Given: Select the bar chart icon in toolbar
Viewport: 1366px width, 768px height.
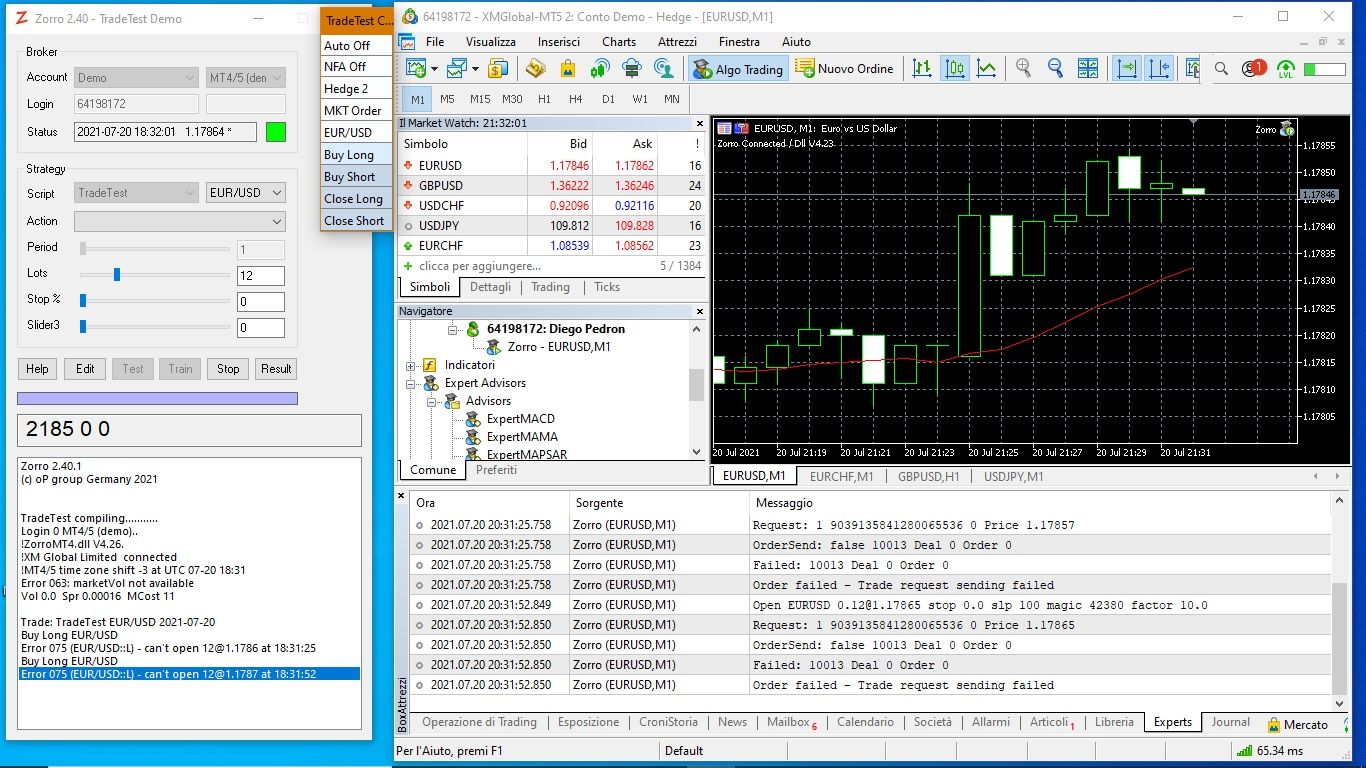Looking at the screenshot, I should 923,69.
